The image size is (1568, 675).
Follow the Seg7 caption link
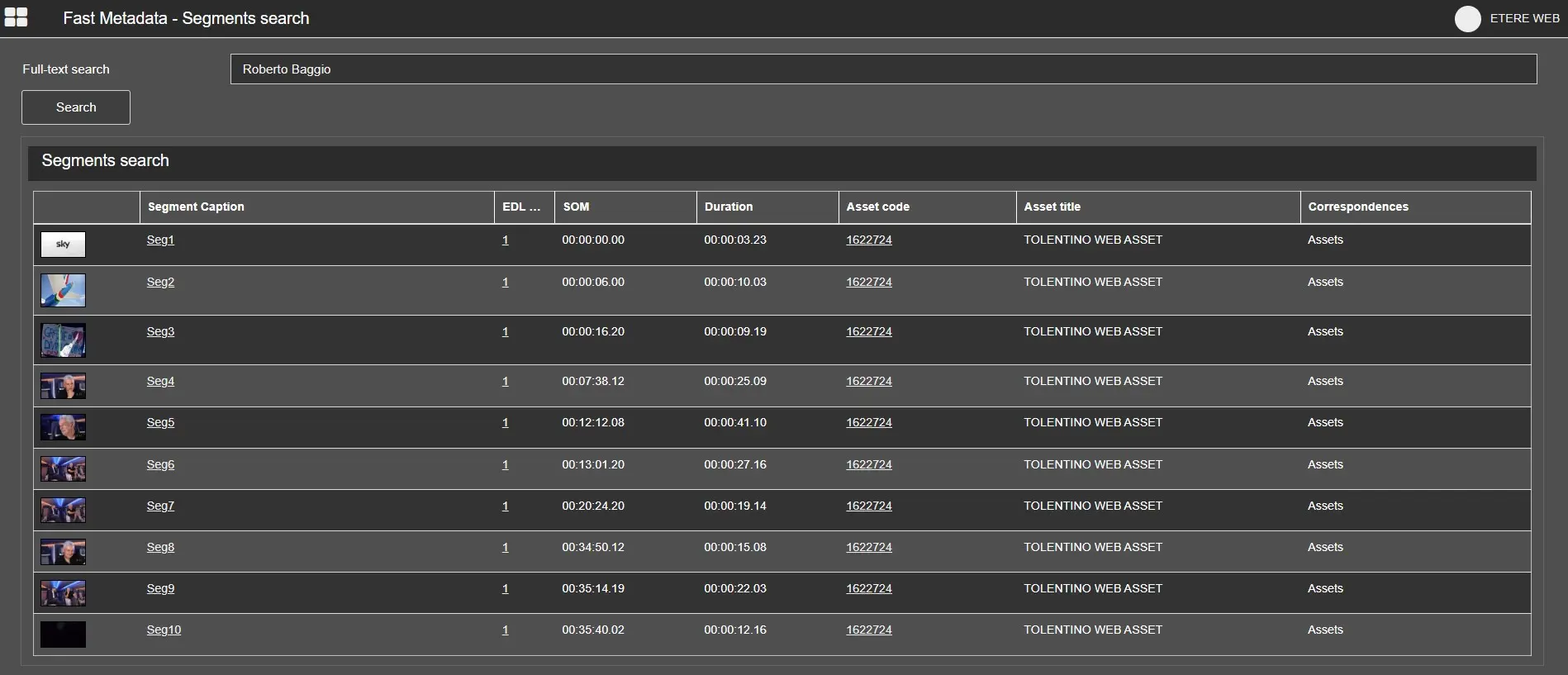click(x=160, y=506)
